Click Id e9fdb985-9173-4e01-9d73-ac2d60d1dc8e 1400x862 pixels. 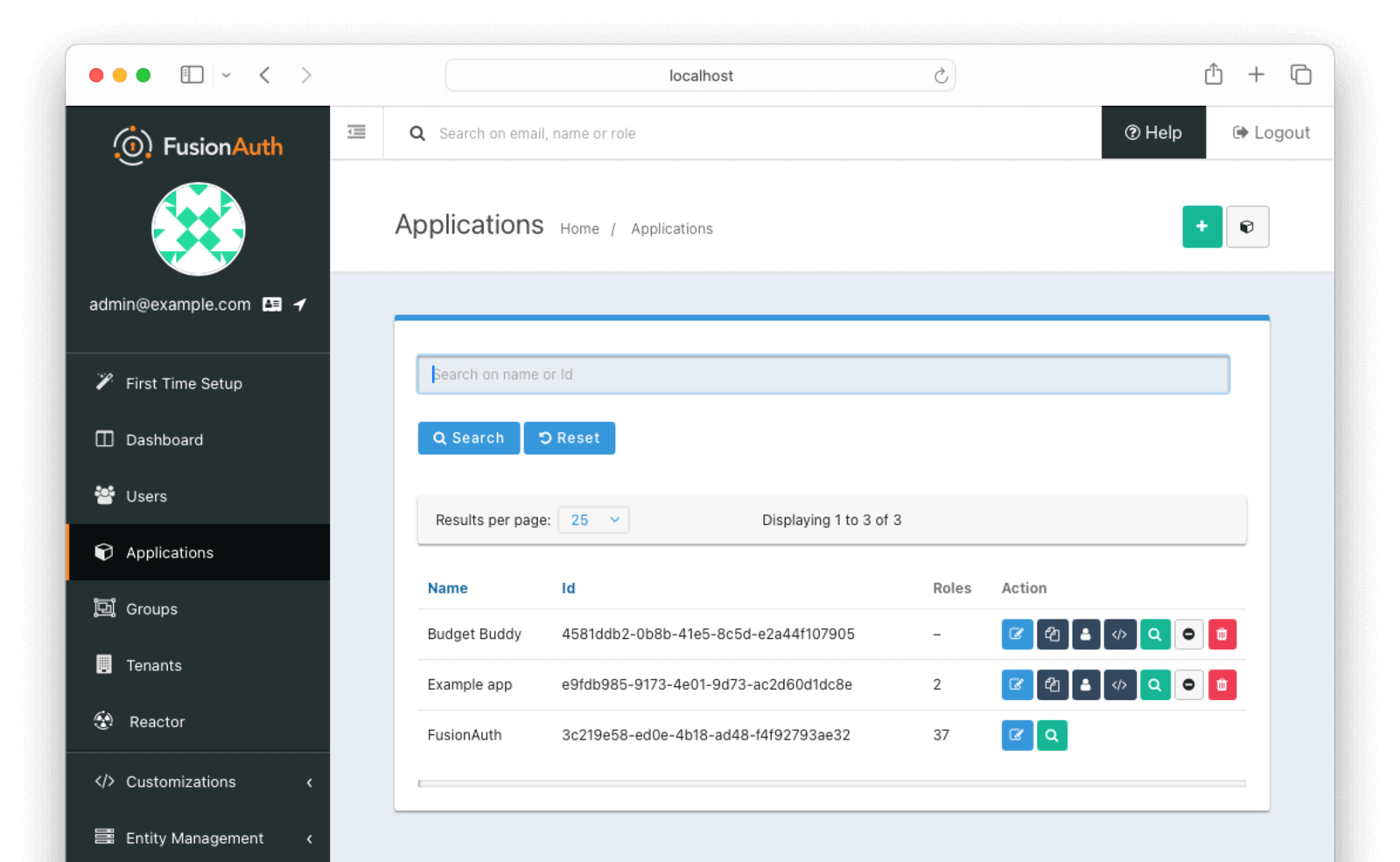click(x=707, y=684)
